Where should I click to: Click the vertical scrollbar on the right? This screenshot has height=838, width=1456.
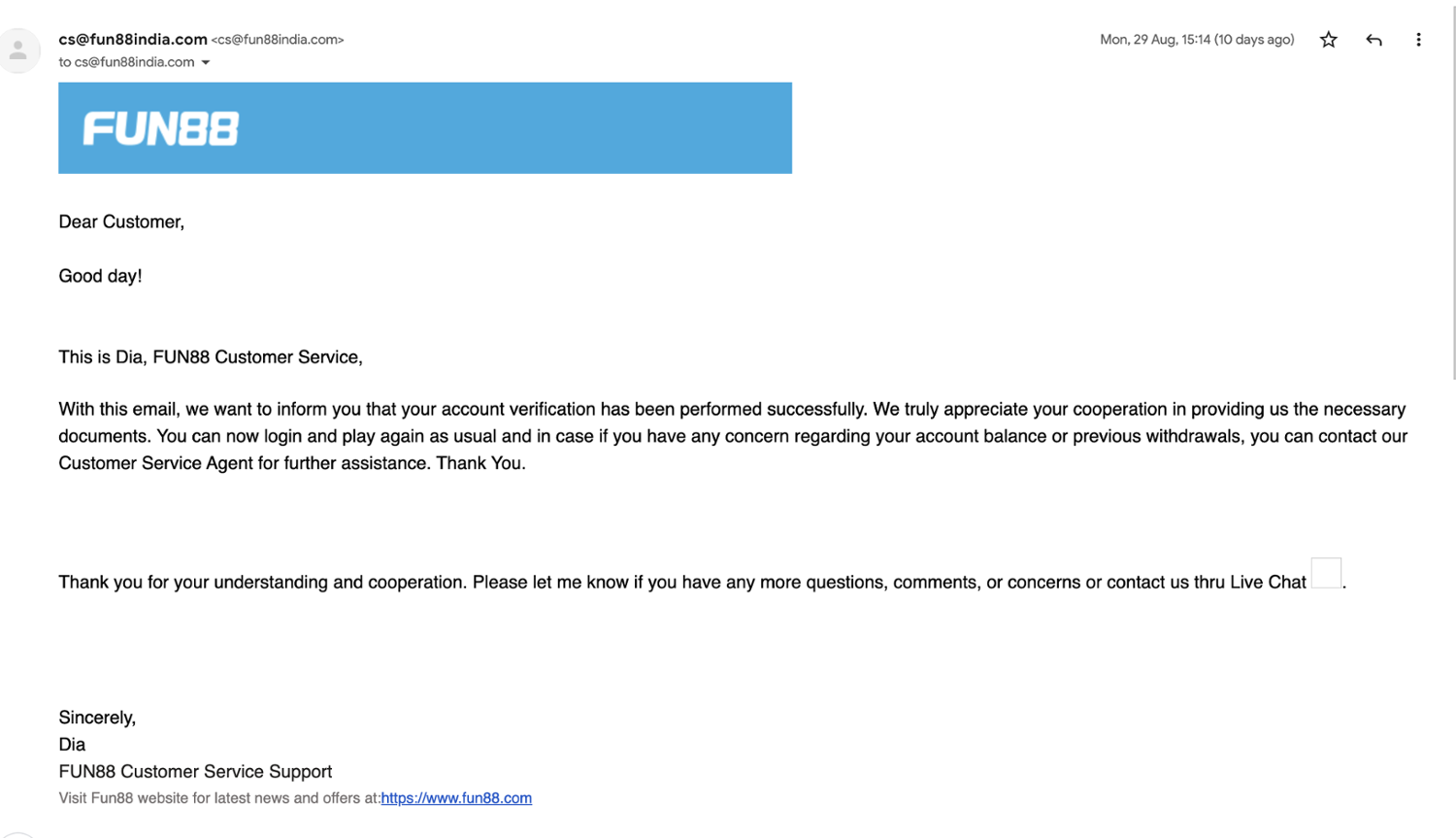pyautogui.click(x=1453, y=194)
